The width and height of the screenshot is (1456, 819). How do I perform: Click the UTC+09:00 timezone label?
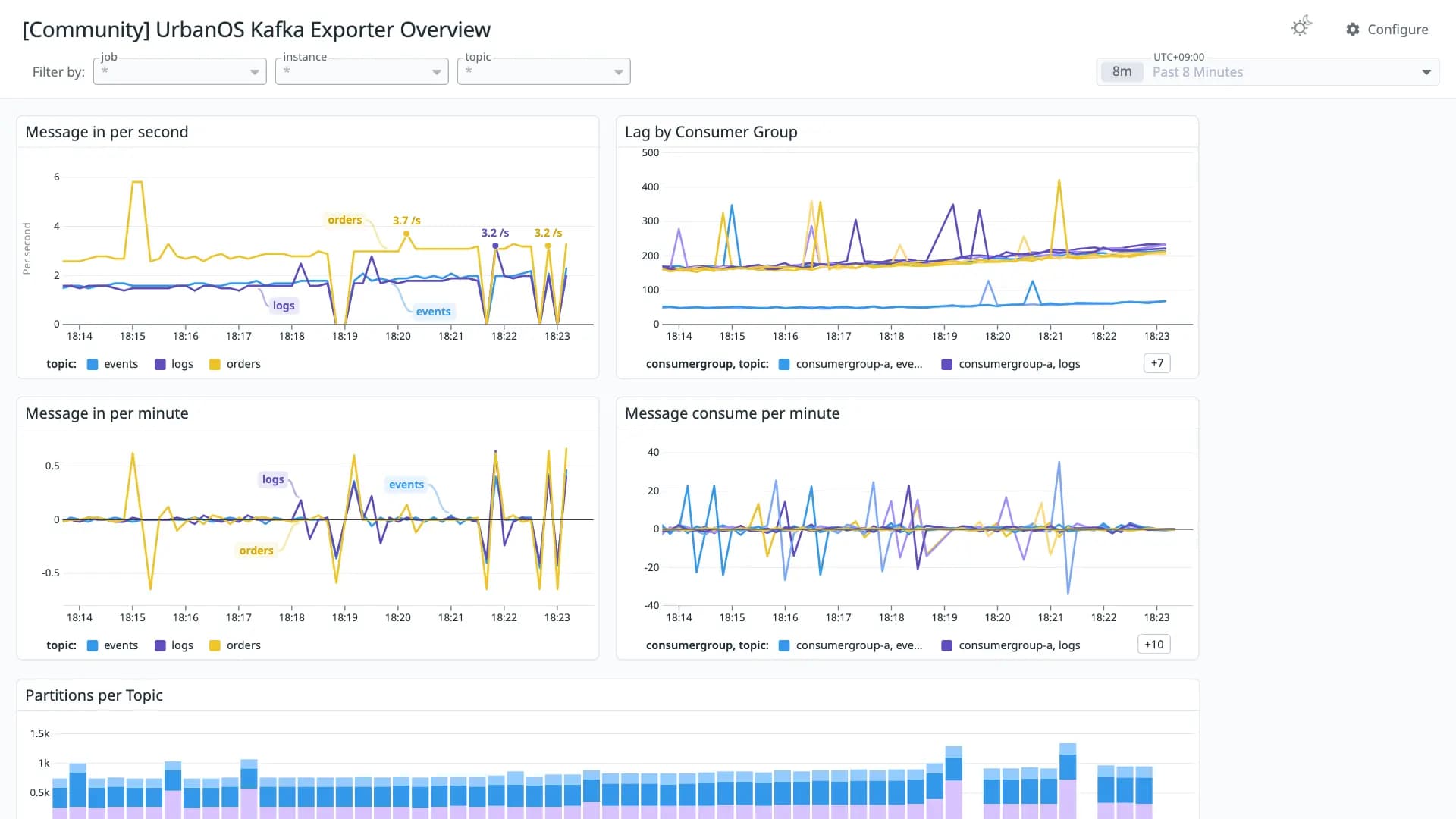(x=1178, y=57)
